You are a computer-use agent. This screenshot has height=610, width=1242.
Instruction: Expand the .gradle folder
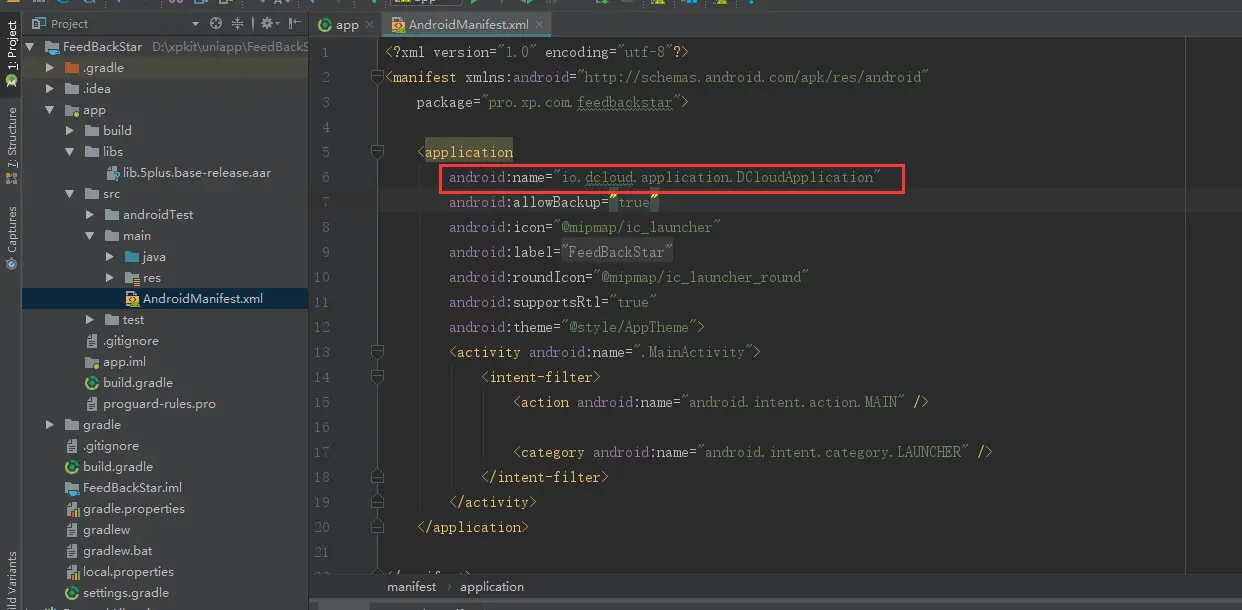pyautogui.click(x=50, y=68)
